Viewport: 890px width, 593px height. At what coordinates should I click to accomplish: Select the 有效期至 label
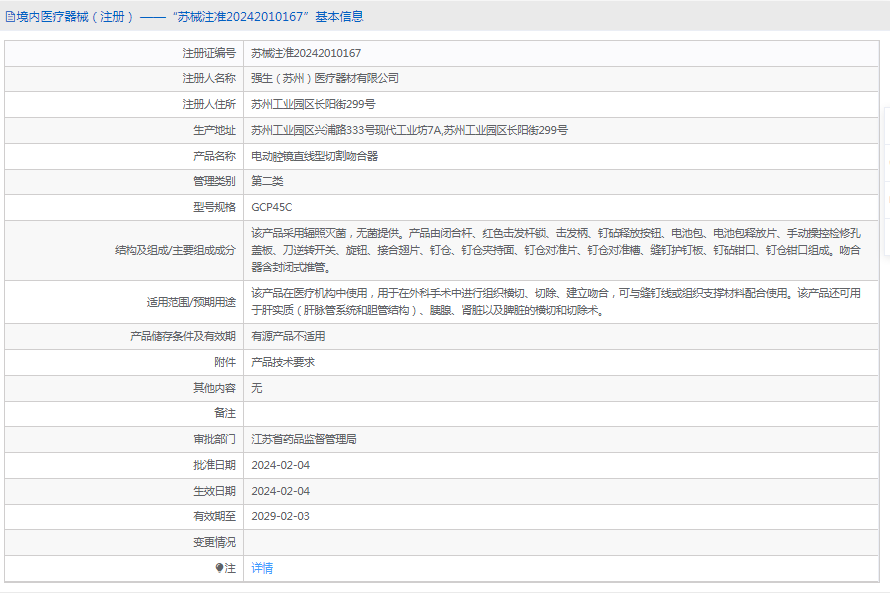tap(214, 516)
